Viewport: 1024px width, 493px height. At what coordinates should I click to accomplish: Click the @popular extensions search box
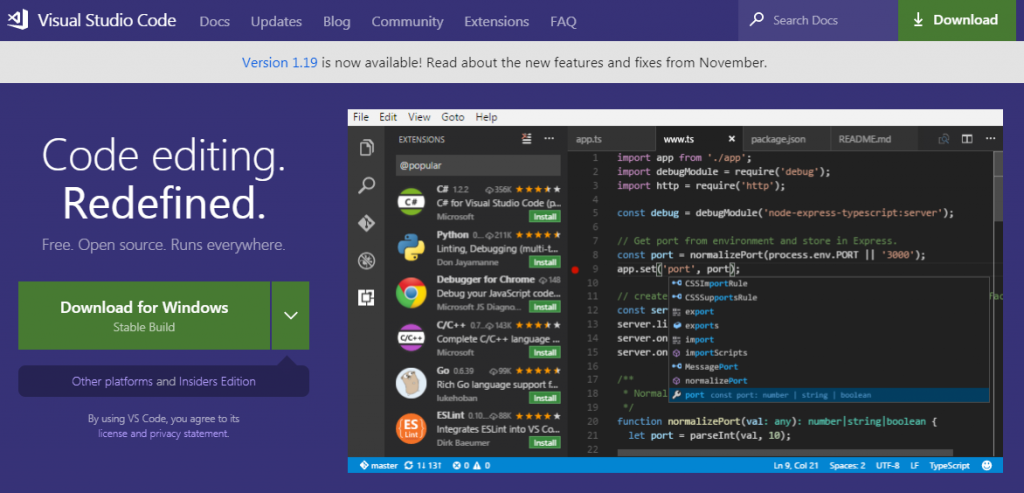[478, 166]
